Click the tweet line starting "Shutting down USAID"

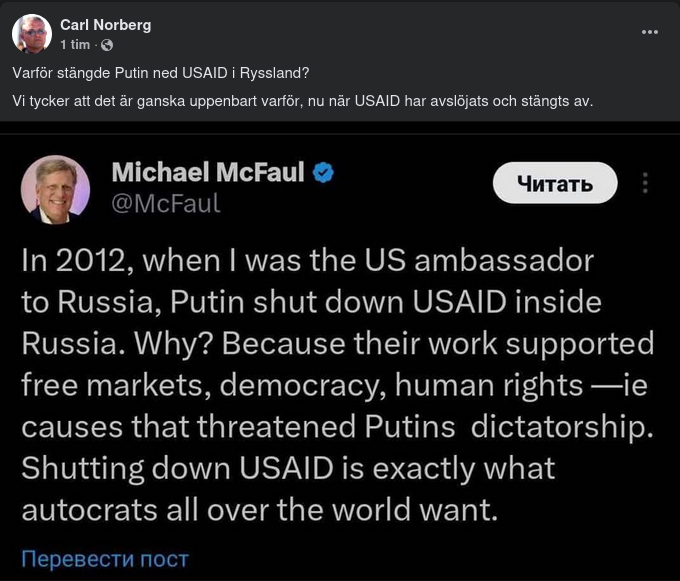pos(288,468)
